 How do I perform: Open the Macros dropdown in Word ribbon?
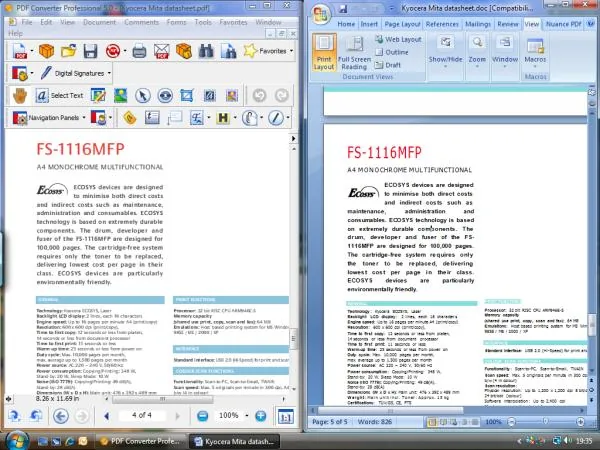click(x=535, y=52)
